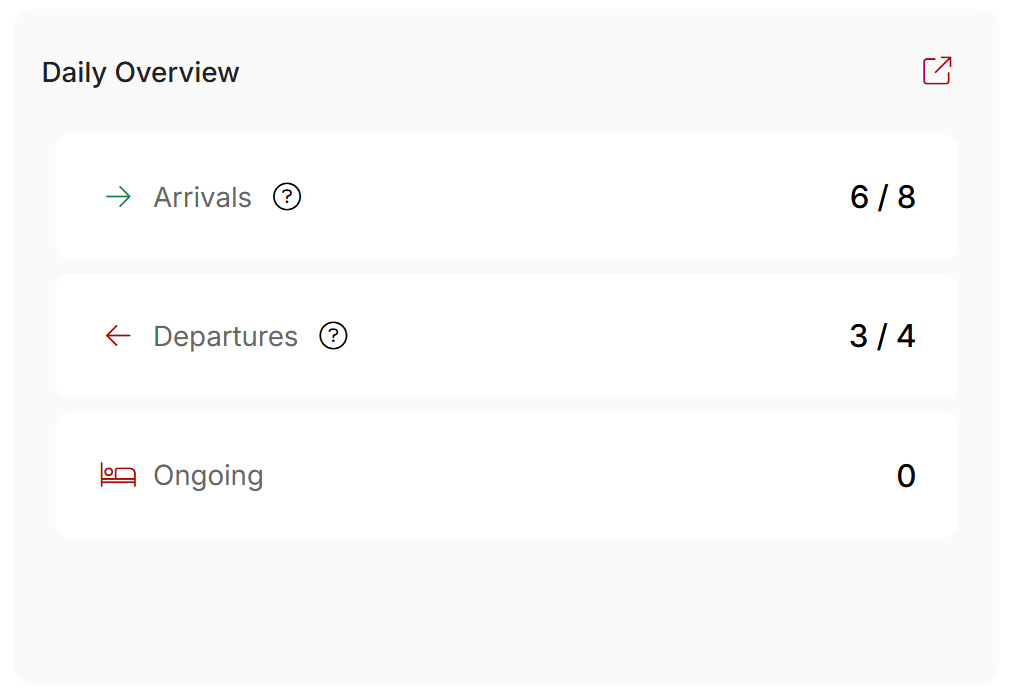This screenshot has height=695, width=1023.
Task: Click the Arrivals help question mark icon
Action: (x=286, y=196)
